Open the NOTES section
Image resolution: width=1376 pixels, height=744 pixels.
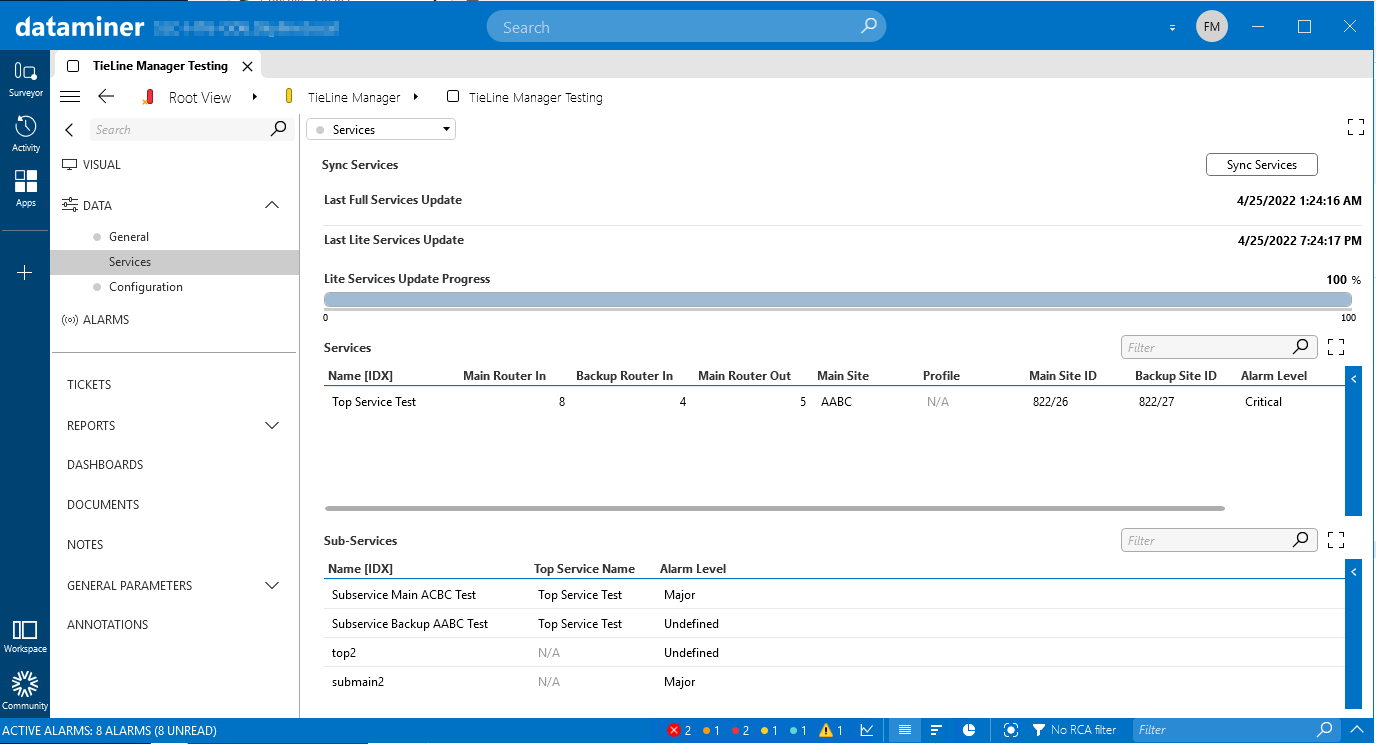tap(85, 545)
